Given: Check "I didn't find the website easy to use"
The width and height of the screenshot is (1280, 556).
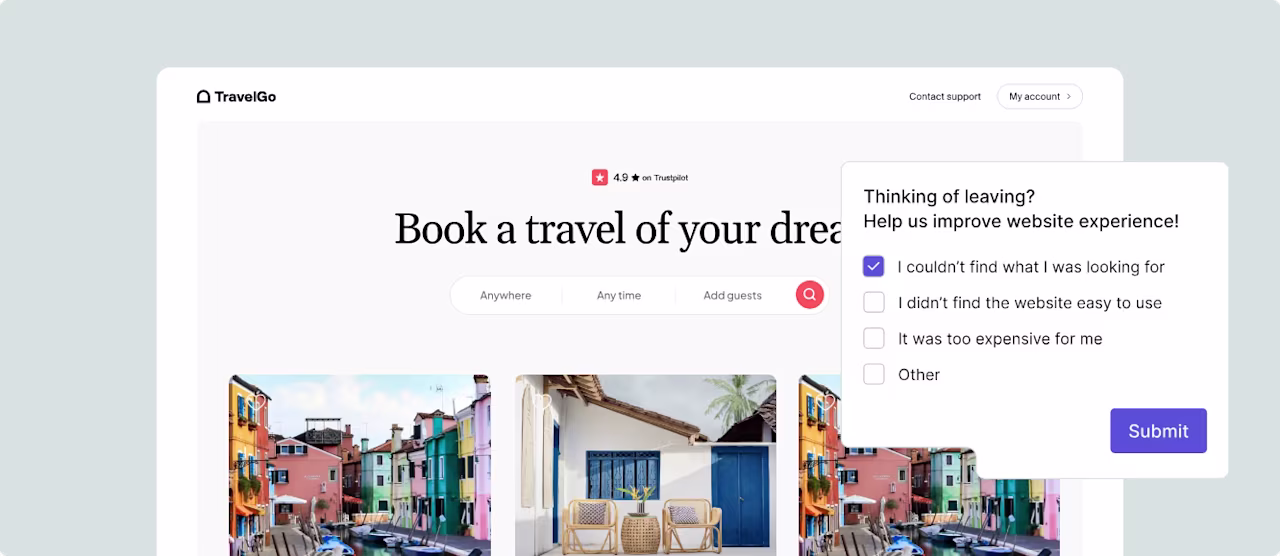Looking at the screenshot, I should pyautogui.click(x=874, y=302).
